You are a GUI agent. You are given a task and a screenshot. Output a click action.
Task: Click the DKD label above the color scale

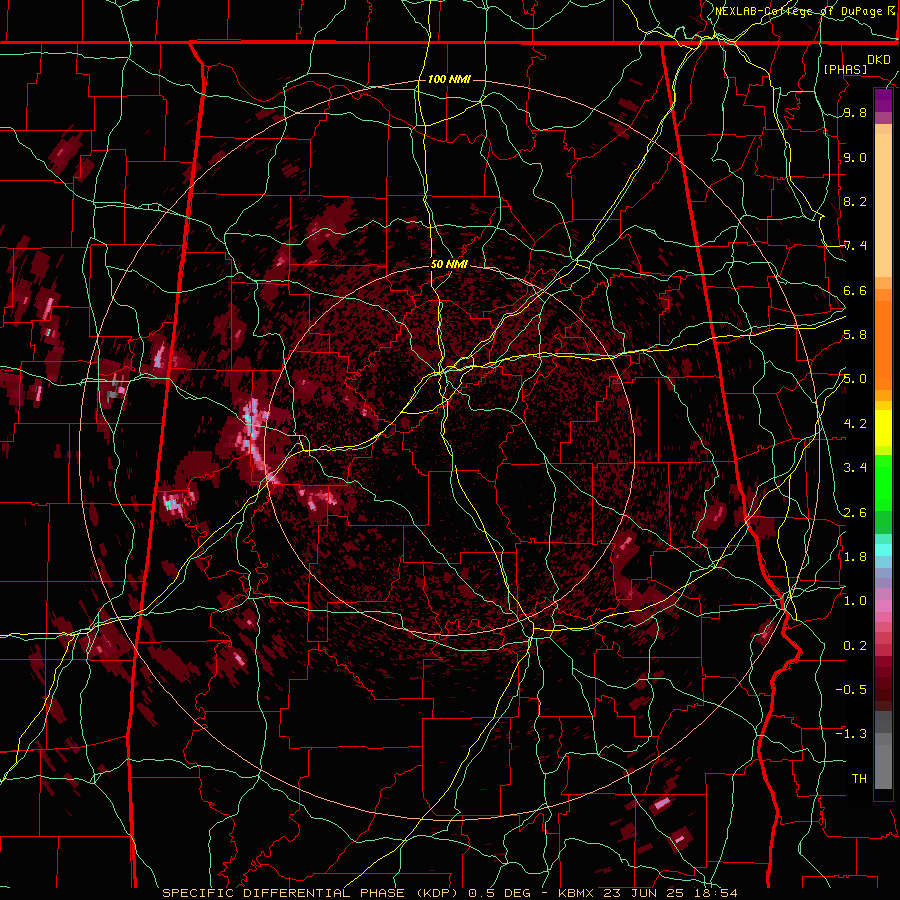click(x=879, y=60)
